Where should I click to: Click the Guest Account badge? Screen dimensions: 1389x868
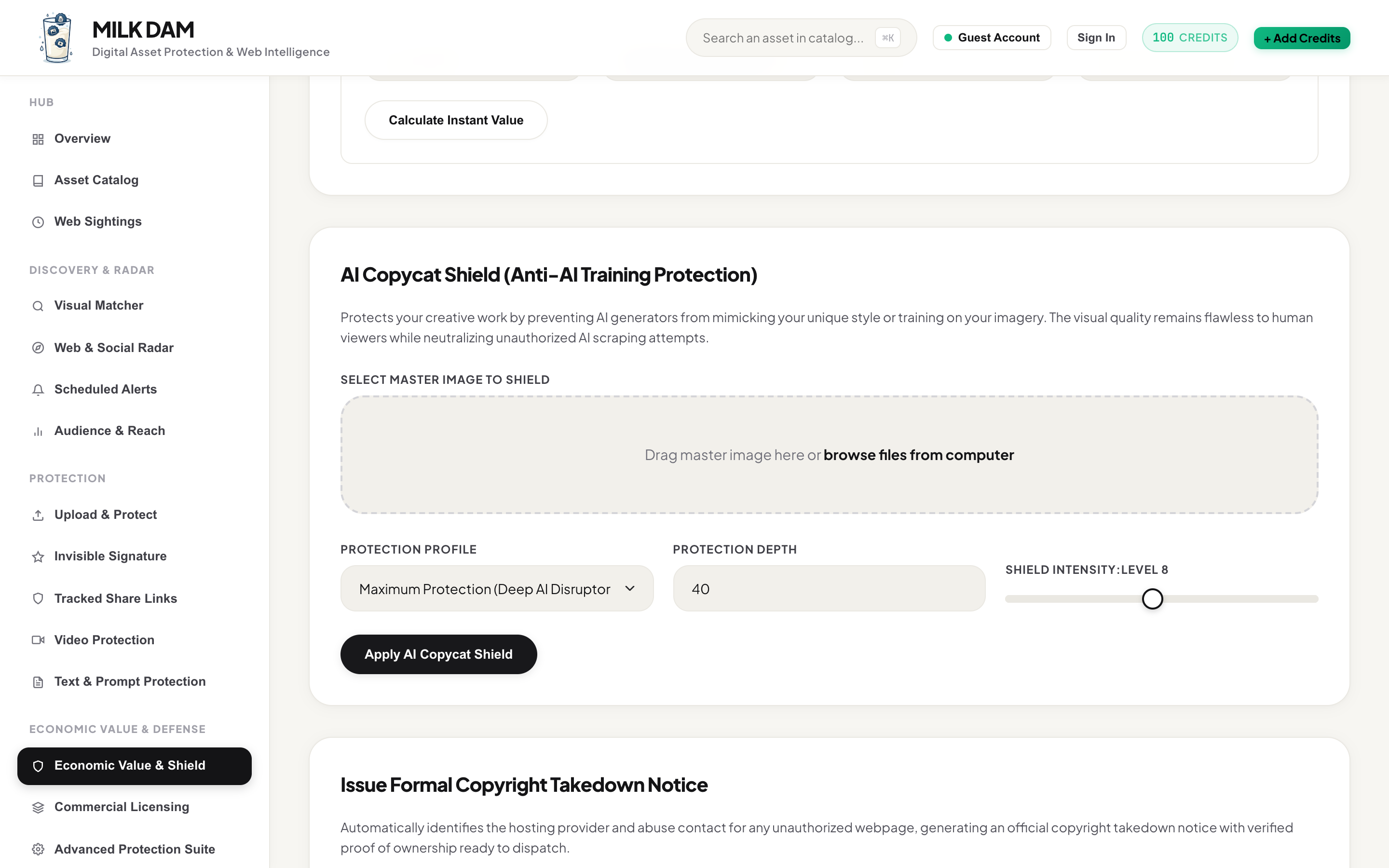point(991,38)
